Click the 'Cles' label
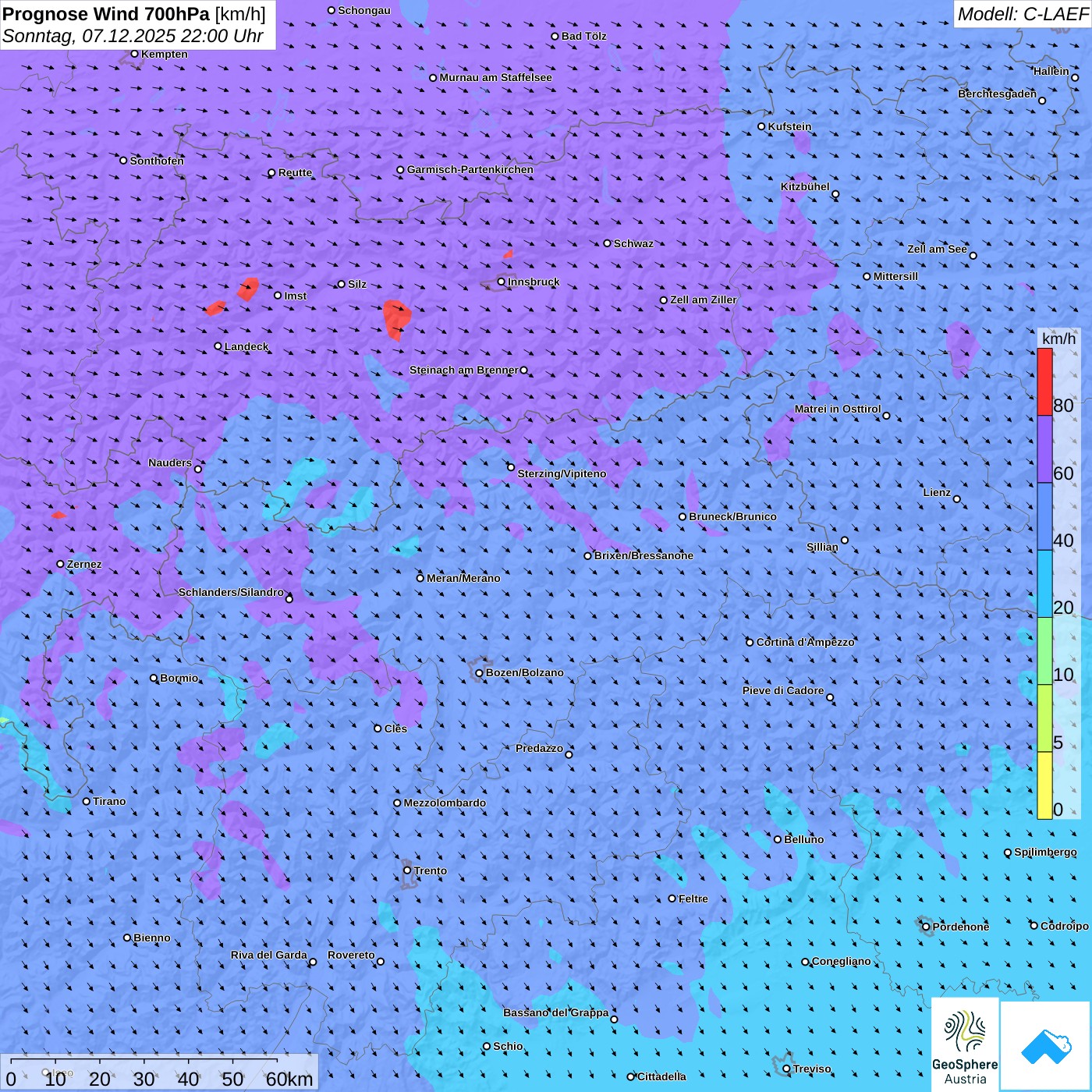This screenshot has height=1092, width=1092. click(x=395, y=729)
